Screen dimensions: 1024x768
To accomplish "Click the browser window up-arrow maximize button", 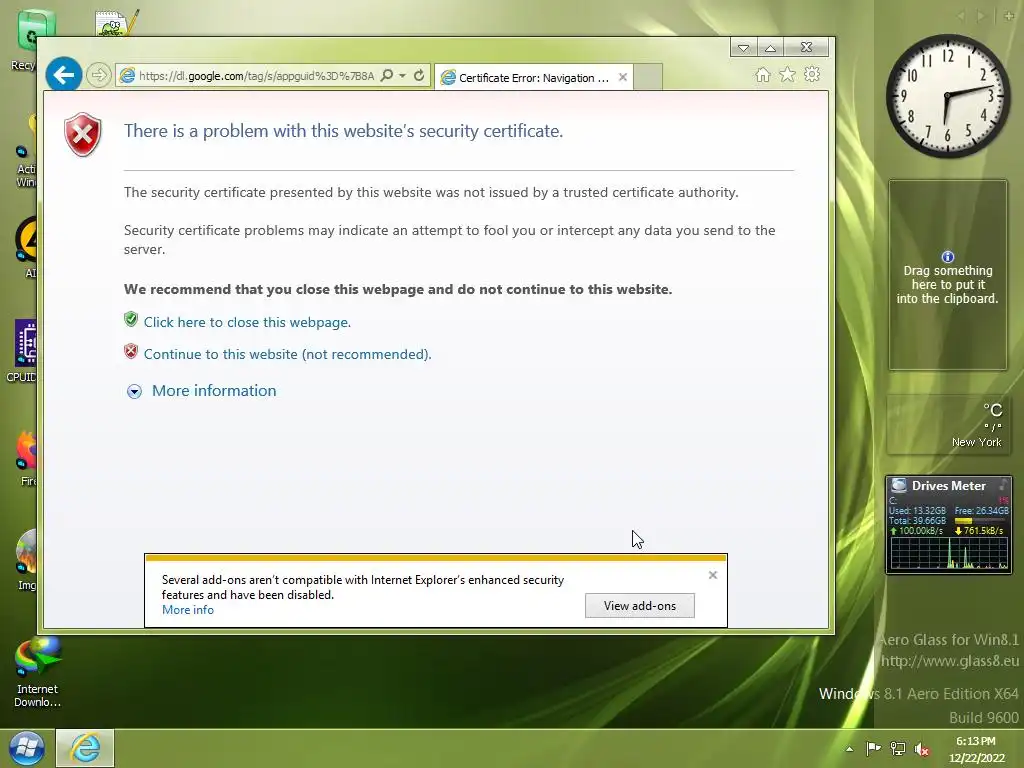I will (770, 48).
